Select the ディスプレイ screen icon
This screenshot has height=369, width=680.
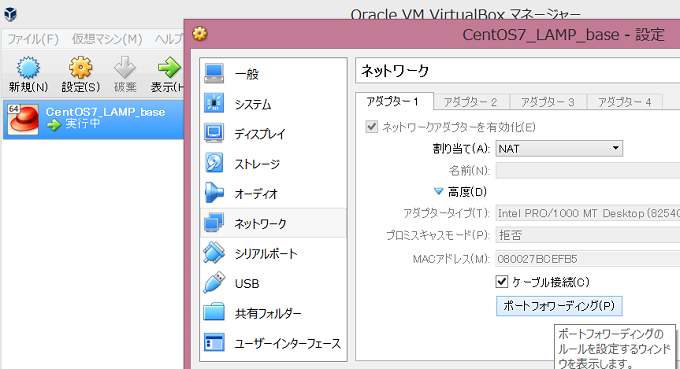pos(214,134)
